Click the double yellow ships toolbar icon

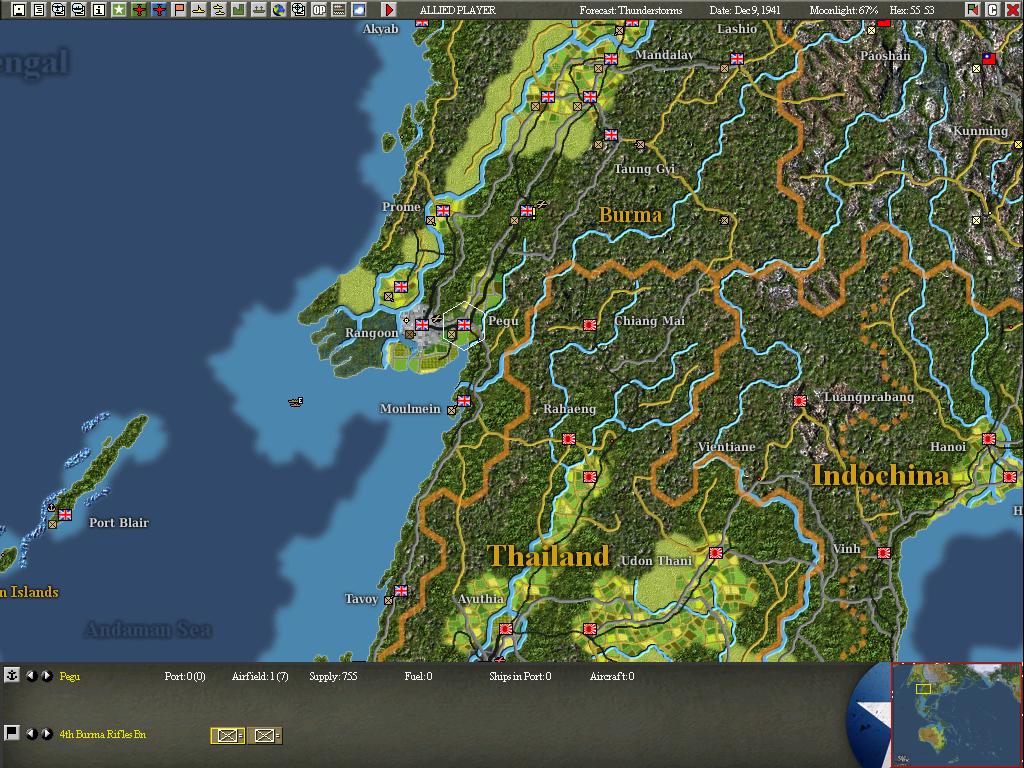click(x=219, y=10)
